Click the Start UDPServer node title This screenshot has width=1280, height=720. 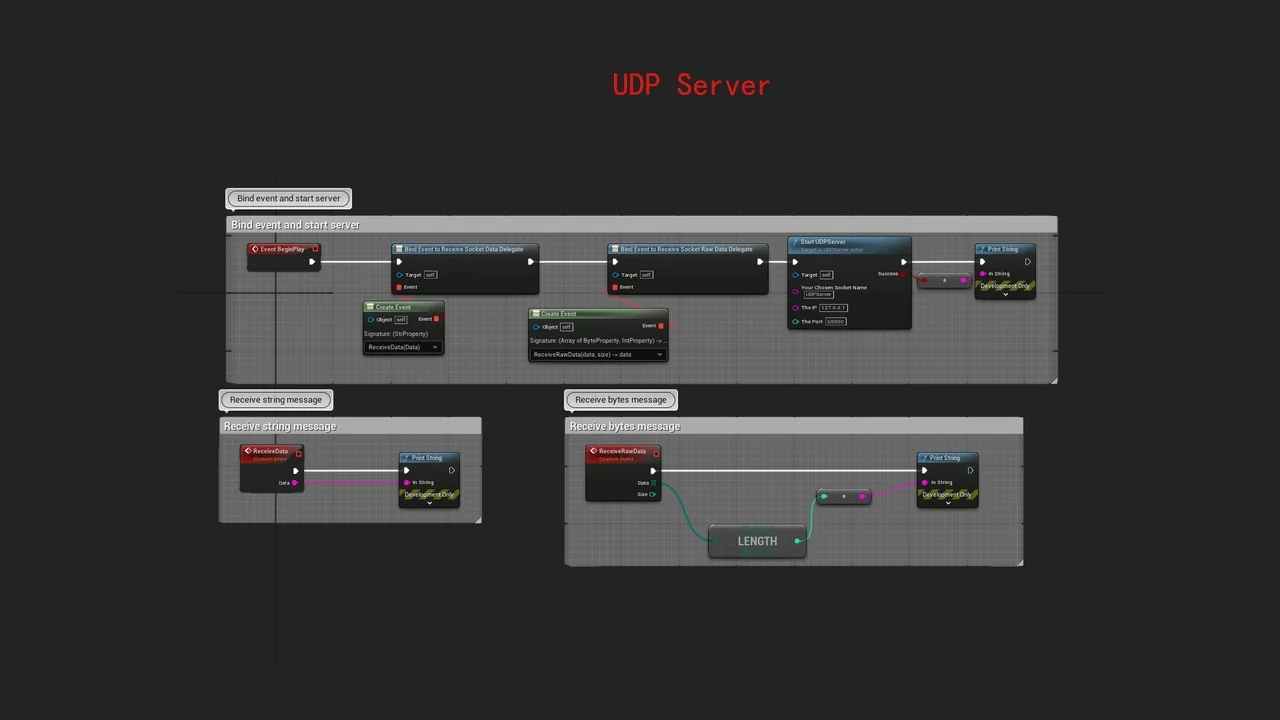click(x=823, y=242)
